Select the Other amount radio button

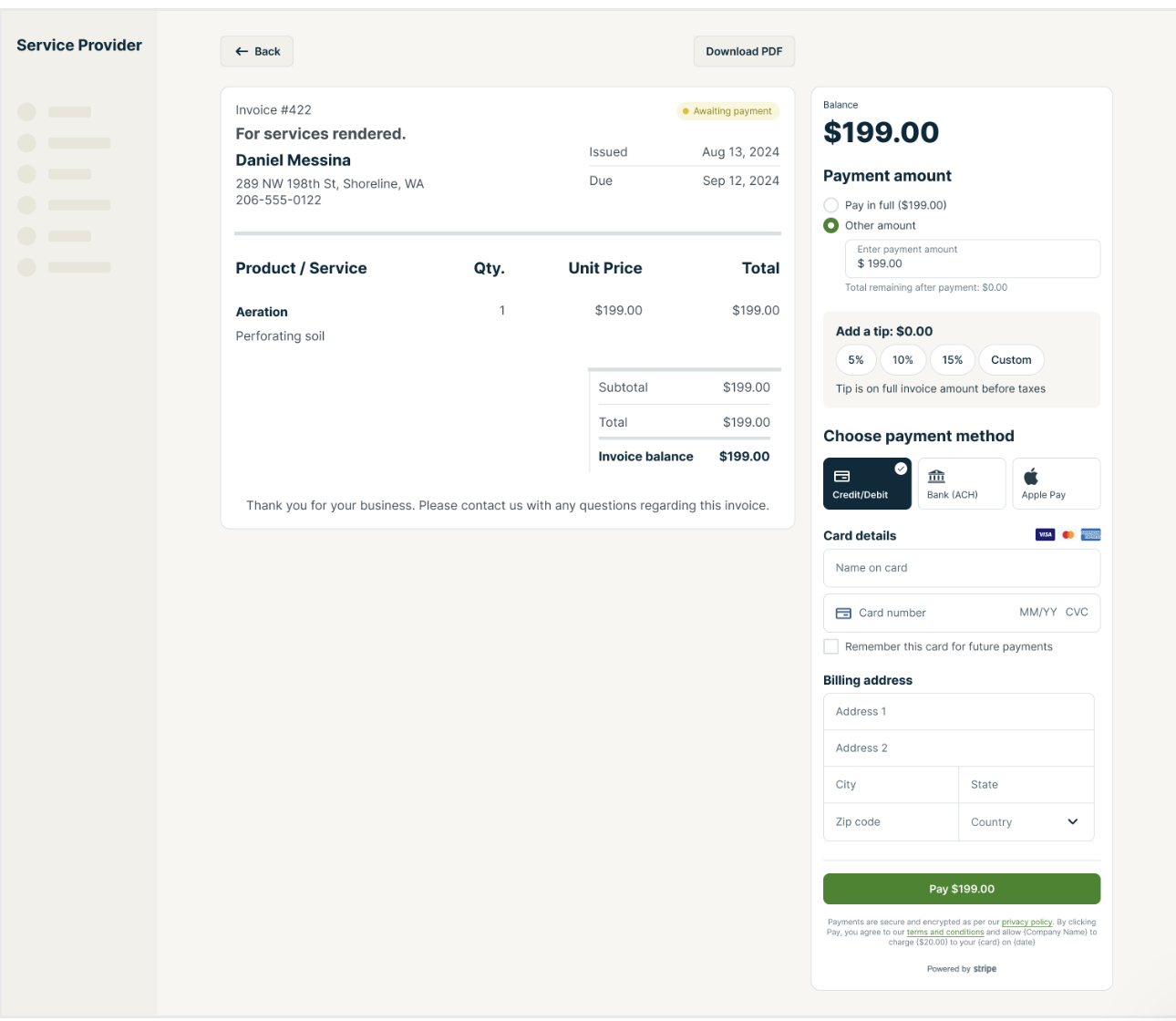point(830,225)
